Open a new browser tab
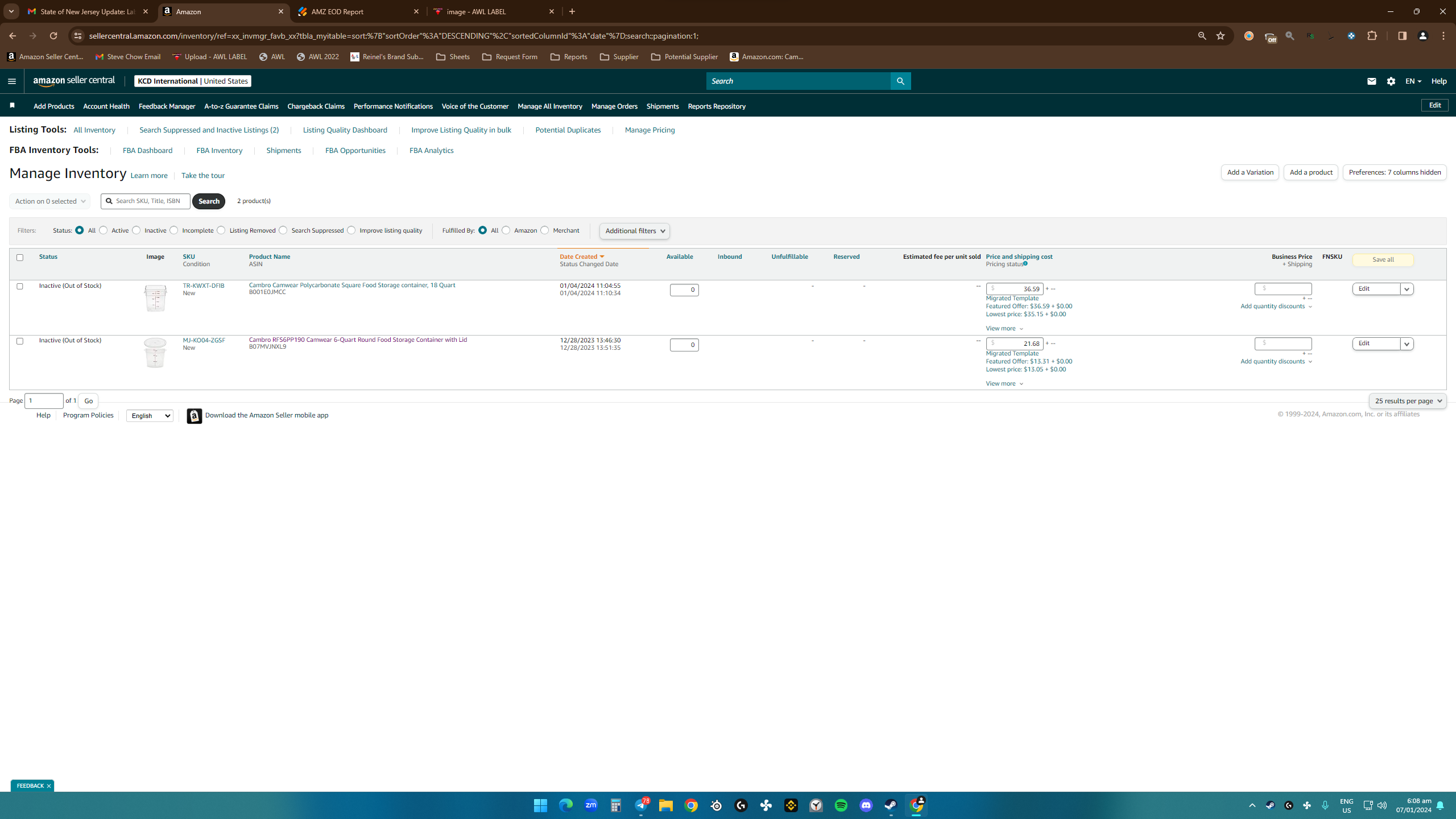 click(572, 11)
